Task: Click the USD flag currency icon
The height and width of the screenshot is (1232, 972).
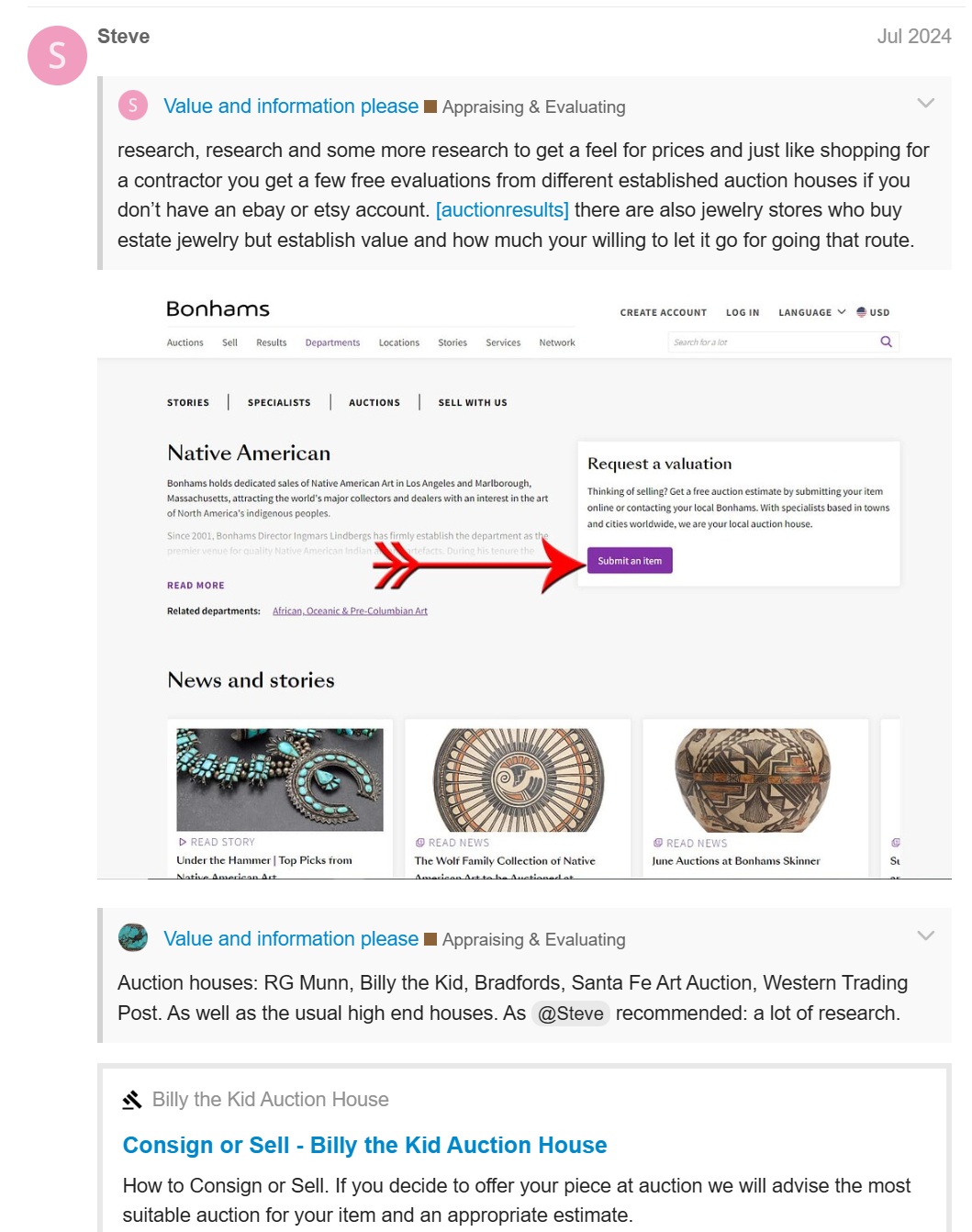Action: click(x=861, y=312)
